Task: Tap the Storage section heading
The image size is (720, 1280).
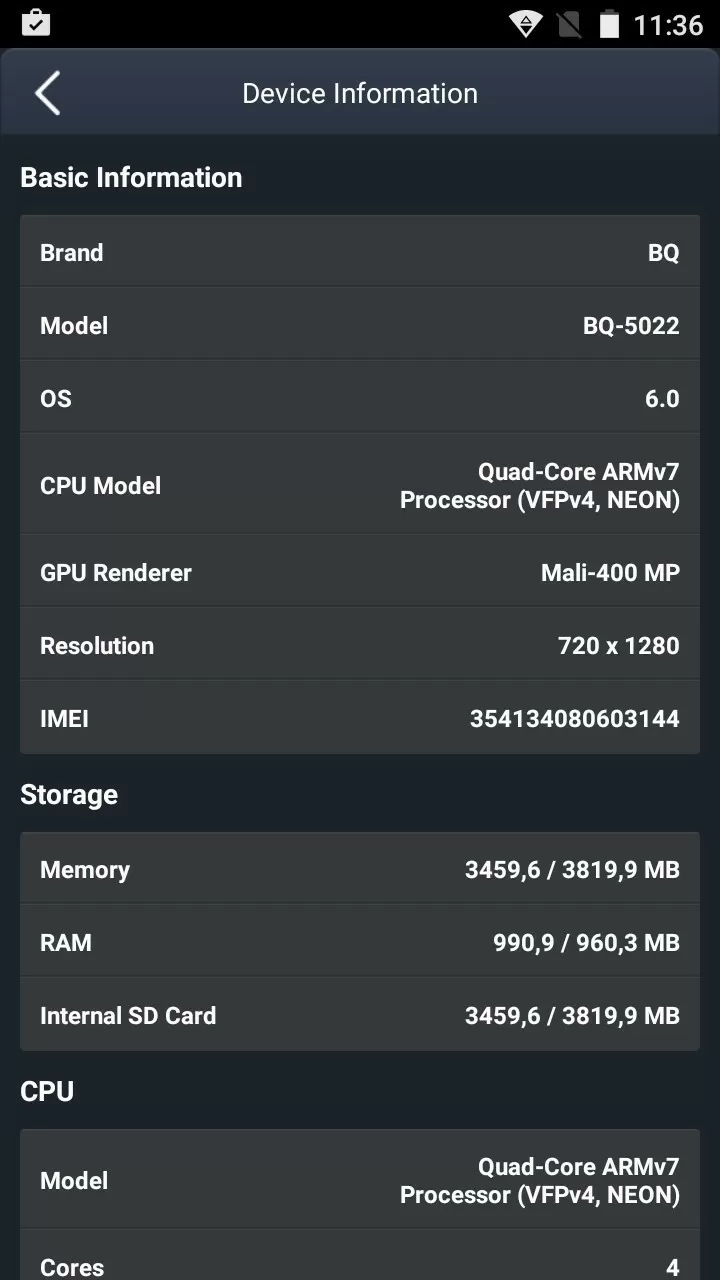Action: pyautogui.click(x=69, y=794)
